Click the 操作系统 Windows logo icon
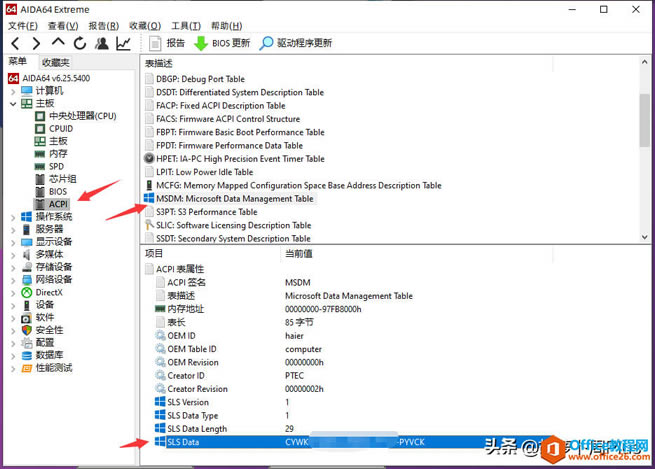This screenshot has height=469, width=655. 26,216
